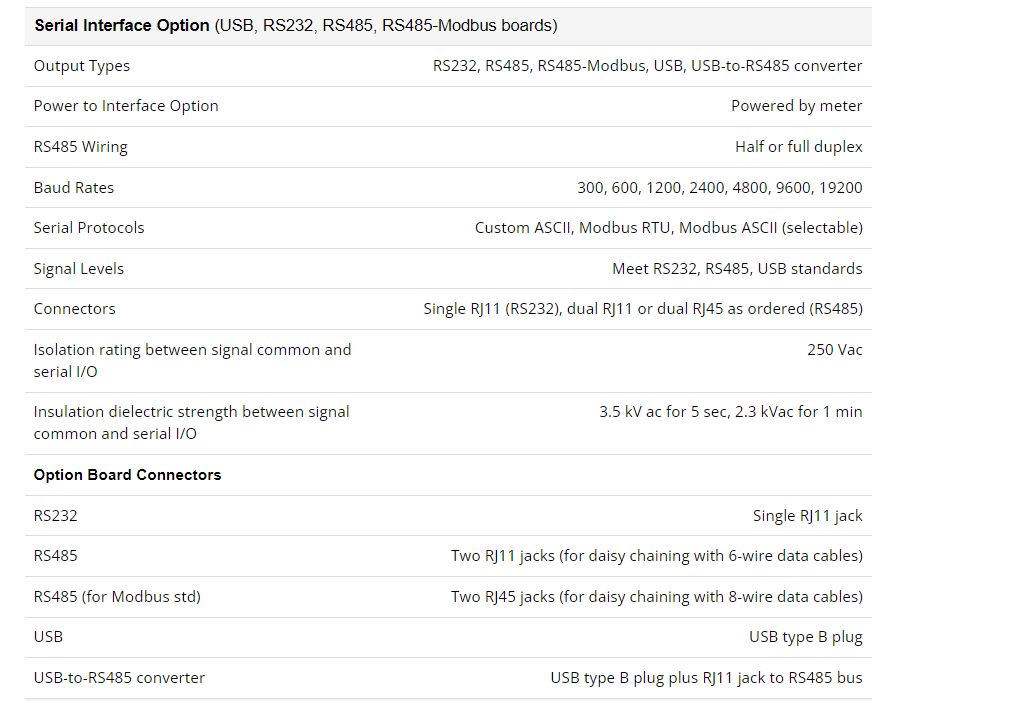
Task: Click the baud rates list starting with 300
Action: pos(719,188)
